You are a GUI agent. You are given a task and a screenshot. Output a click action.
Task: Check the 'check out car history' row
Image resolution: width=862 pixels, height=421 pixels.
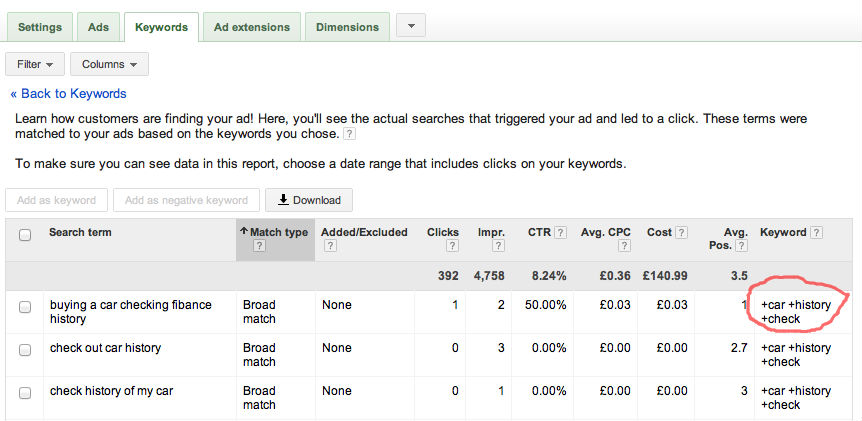point(25,349)
